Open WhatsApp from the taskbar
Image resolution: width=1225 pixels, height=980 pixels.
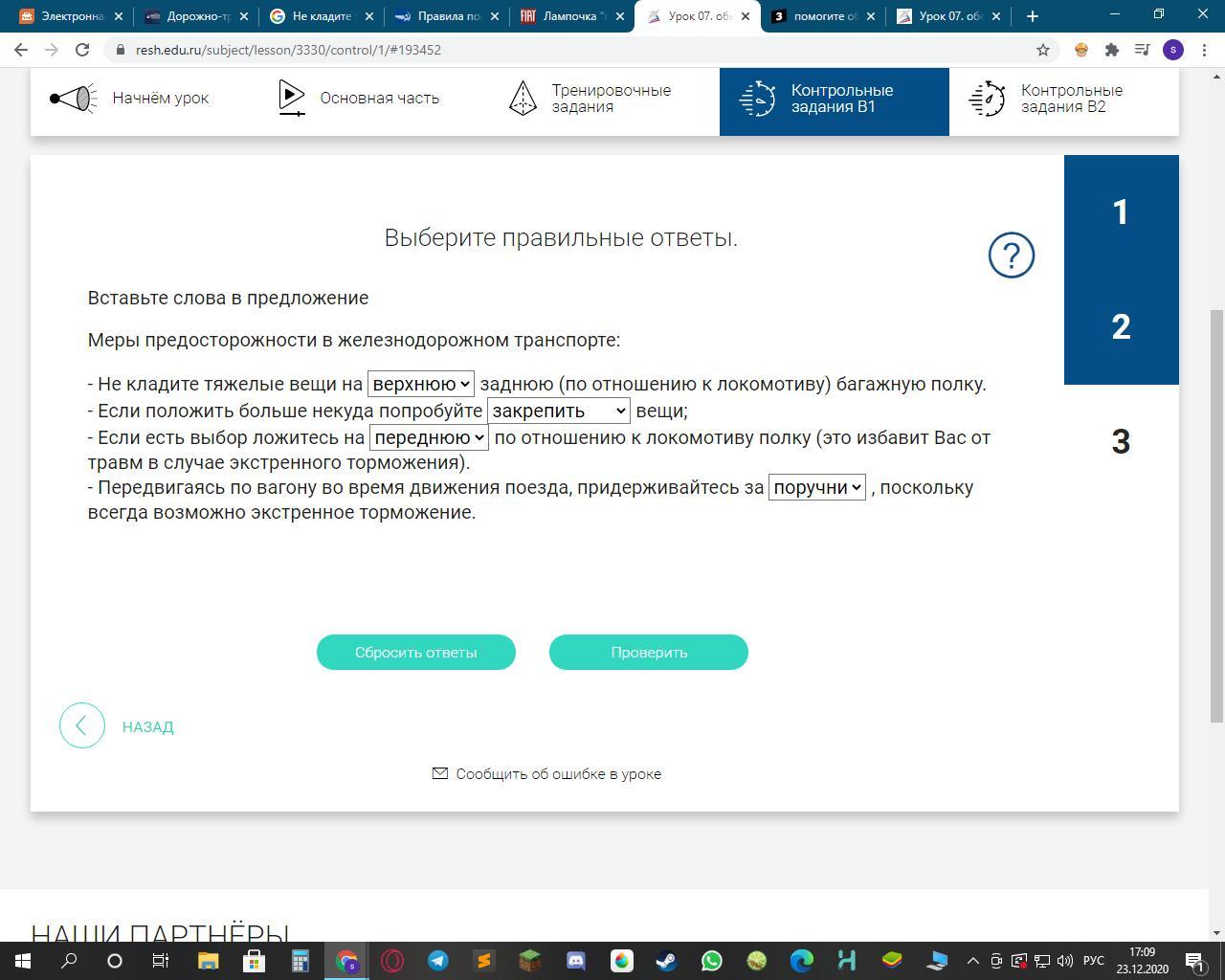712,961
